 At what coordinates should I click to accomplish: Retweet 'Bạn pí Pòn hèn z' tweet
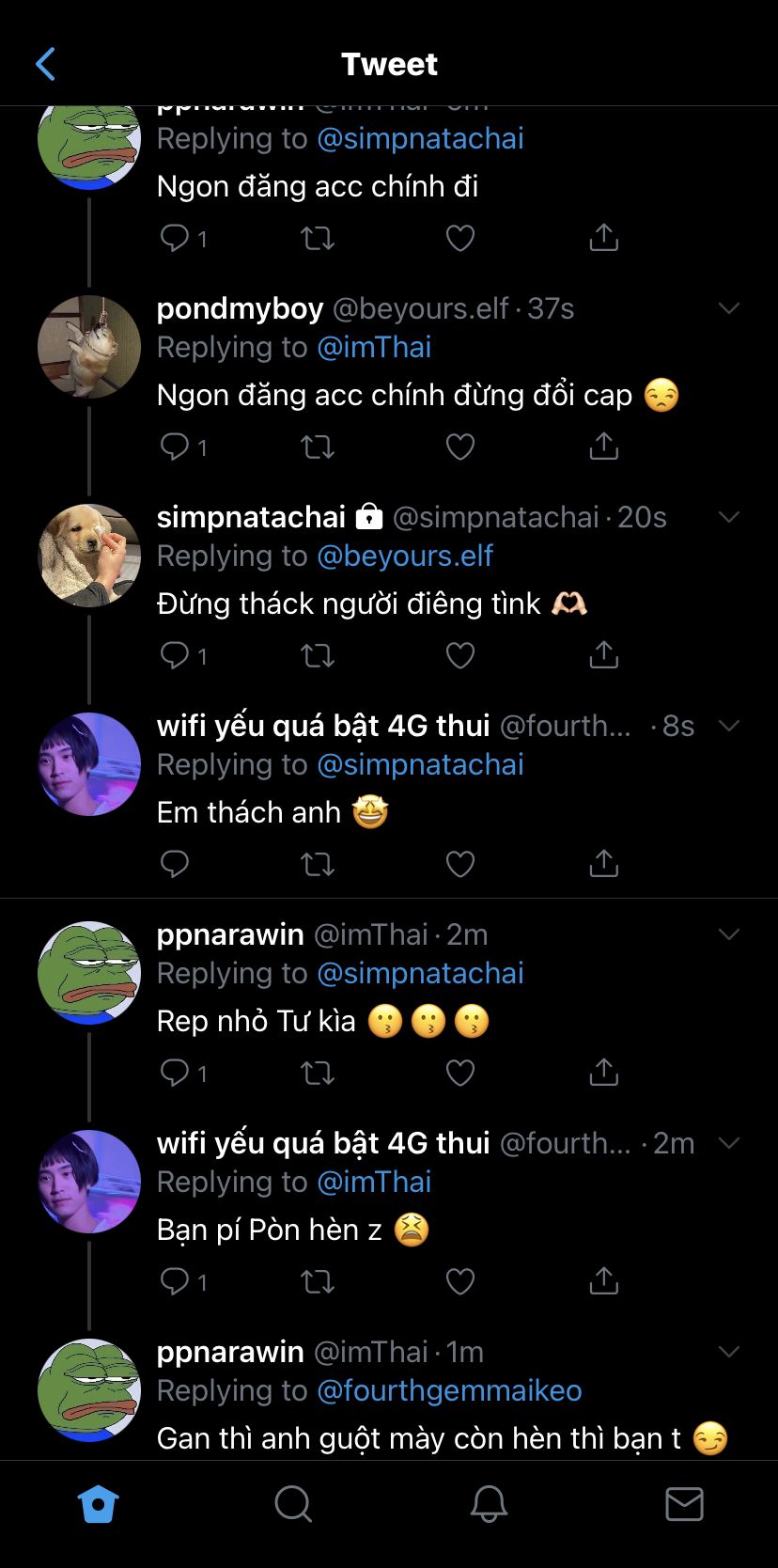tap(317, 1280)
